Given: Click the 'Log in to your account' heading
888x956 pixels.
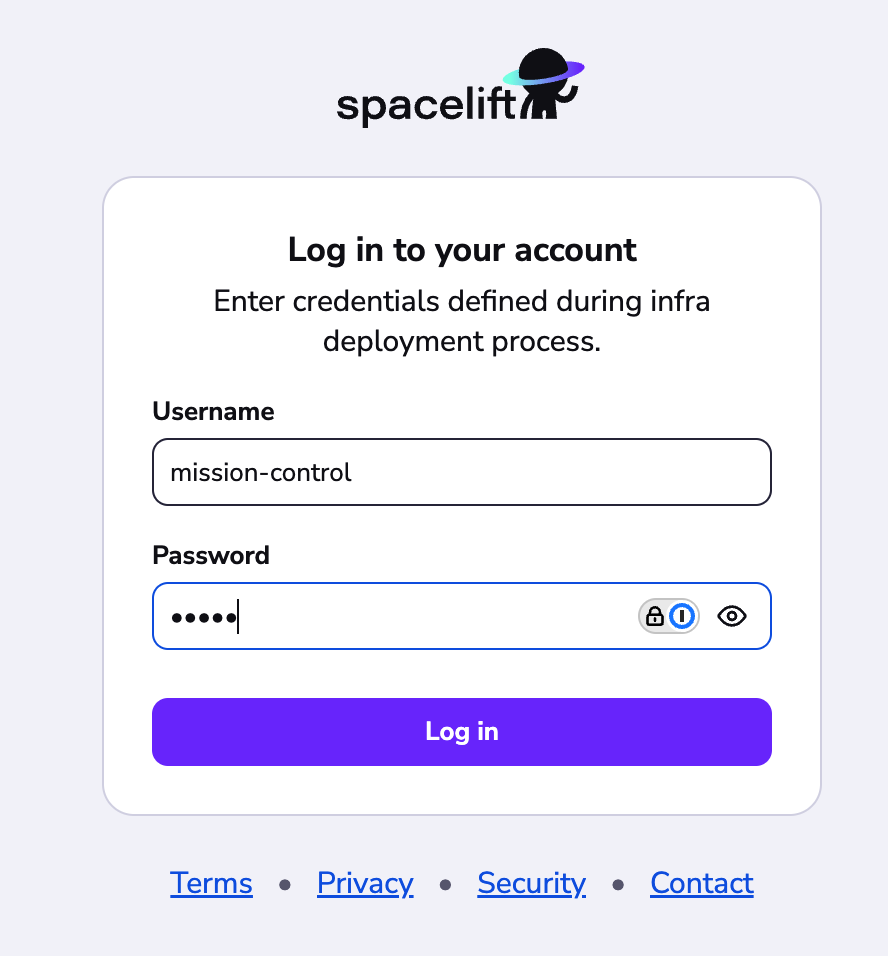Looking at the screenshot, I should point(461,250).
